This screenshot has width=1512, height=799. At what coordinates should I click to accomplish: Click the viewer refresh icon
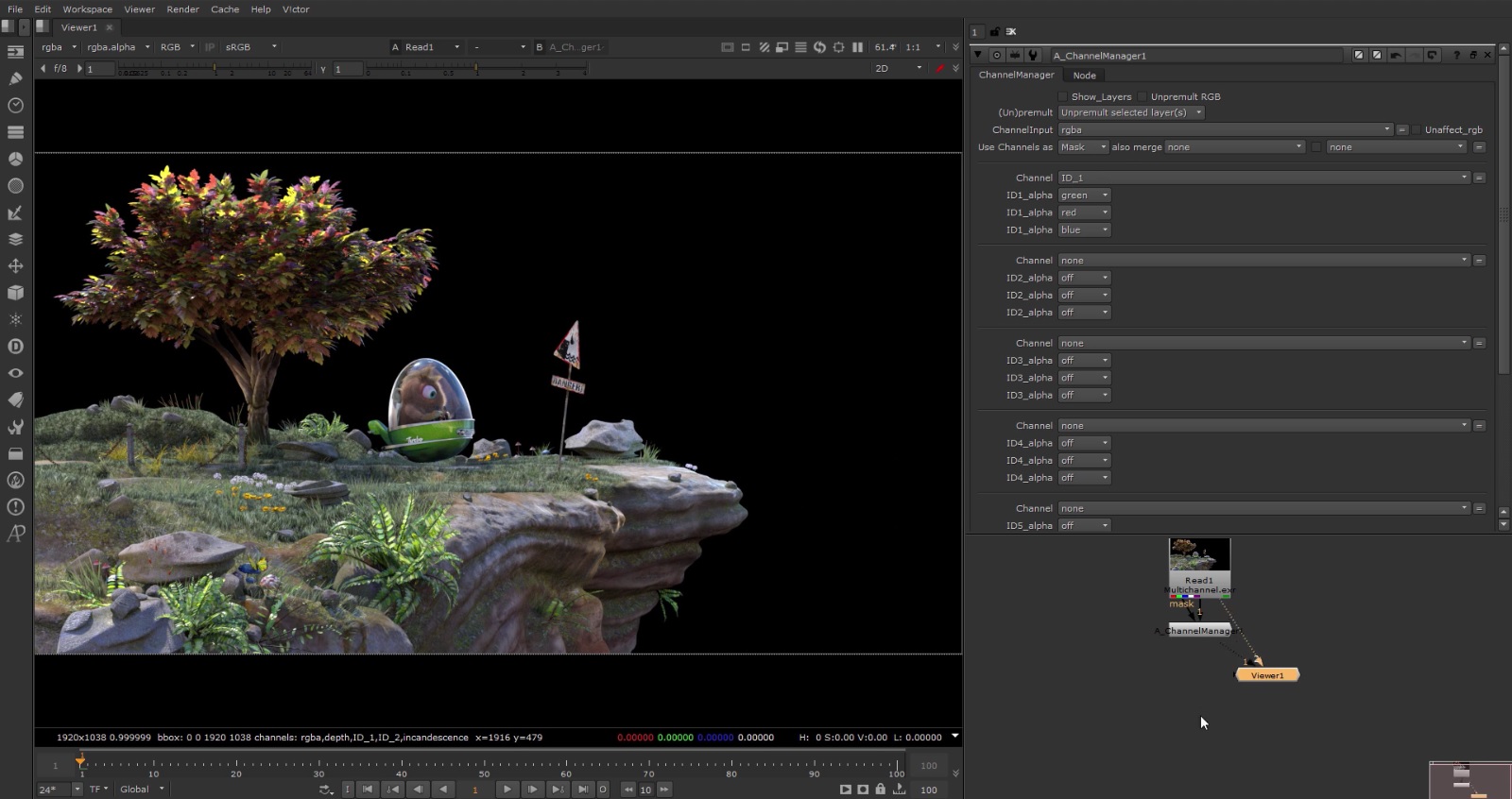tap(819, 47)
